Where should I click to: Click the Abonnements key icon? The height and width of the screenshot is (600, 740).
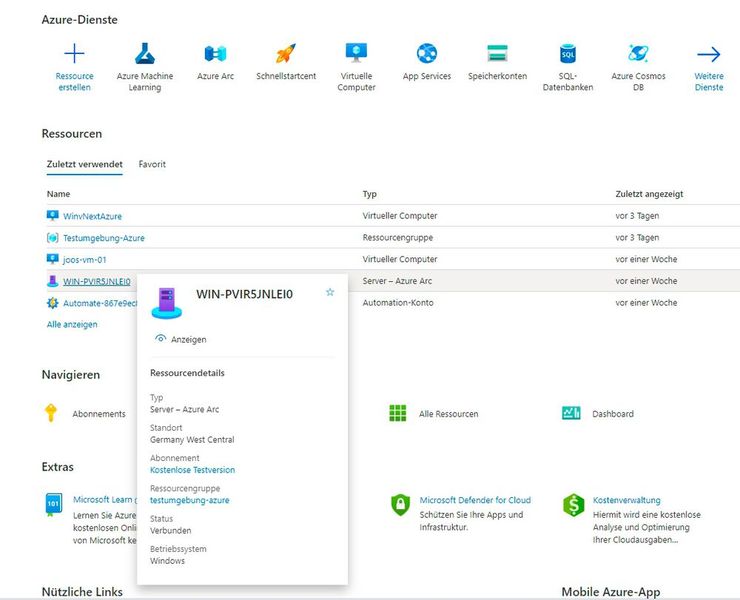[51, 413]
